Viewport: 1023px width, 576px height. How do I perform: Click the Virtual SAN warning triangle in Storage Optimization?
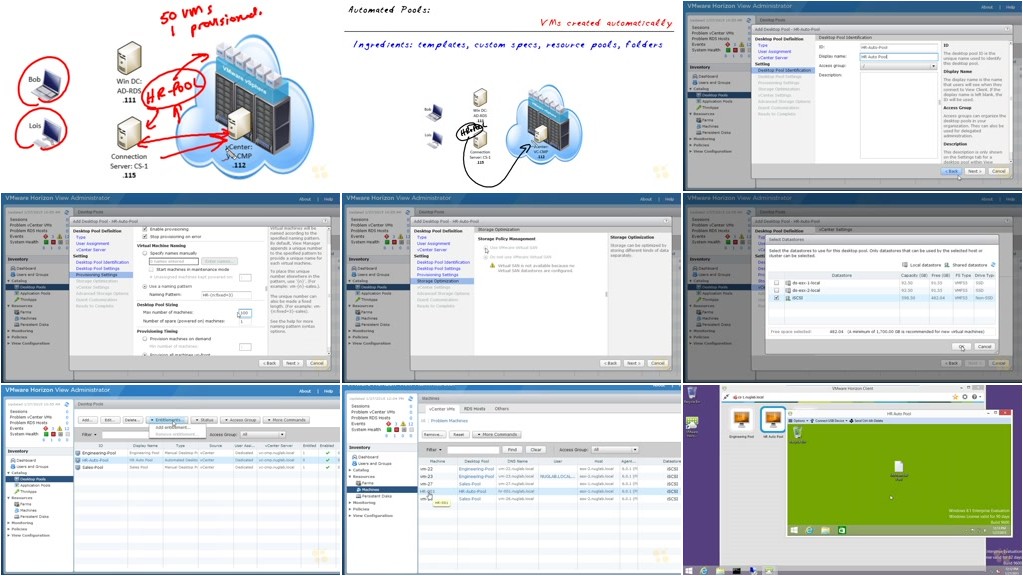pos(493,267)
